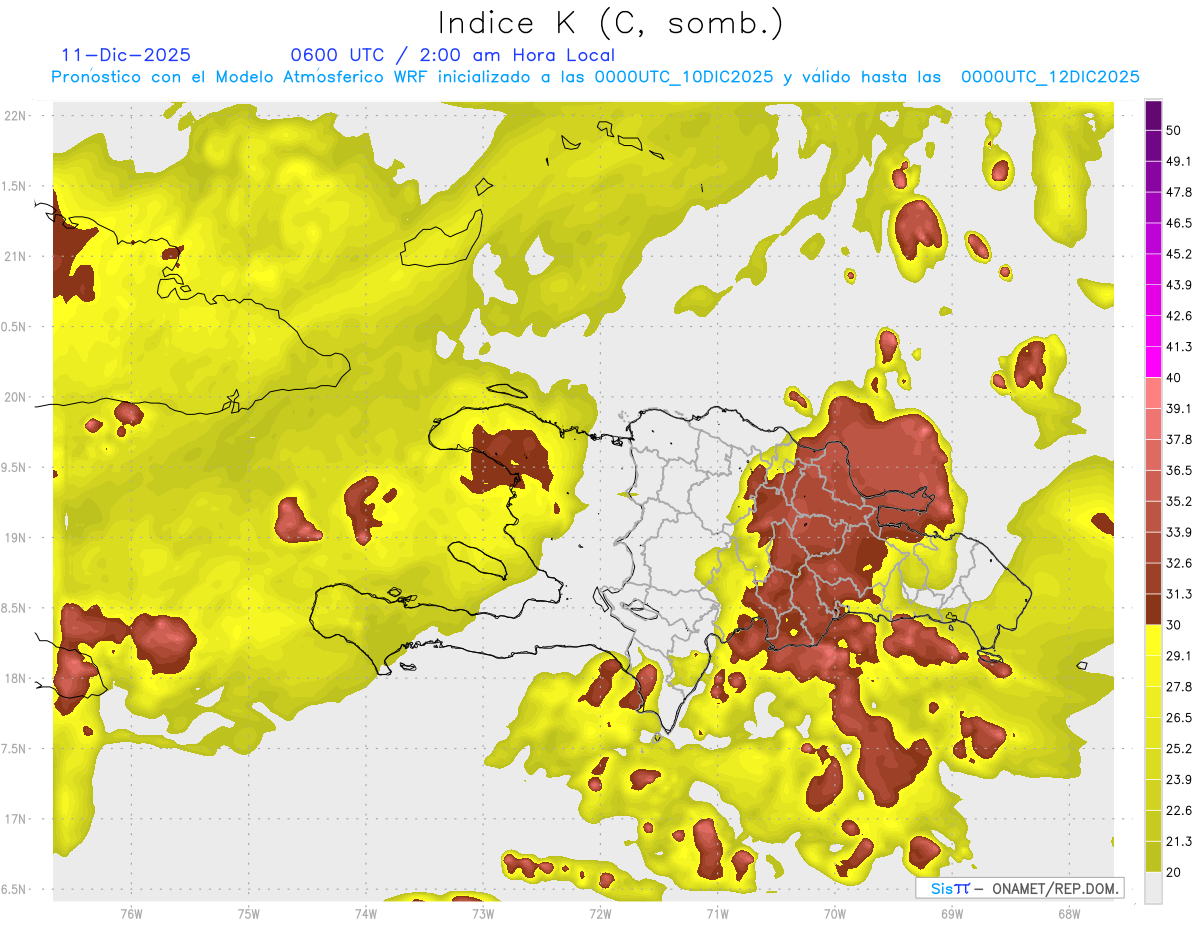The image size is (1200, 927).
Task: Click the color scale value "36.5"
Action: click(x=1179, y=470)
